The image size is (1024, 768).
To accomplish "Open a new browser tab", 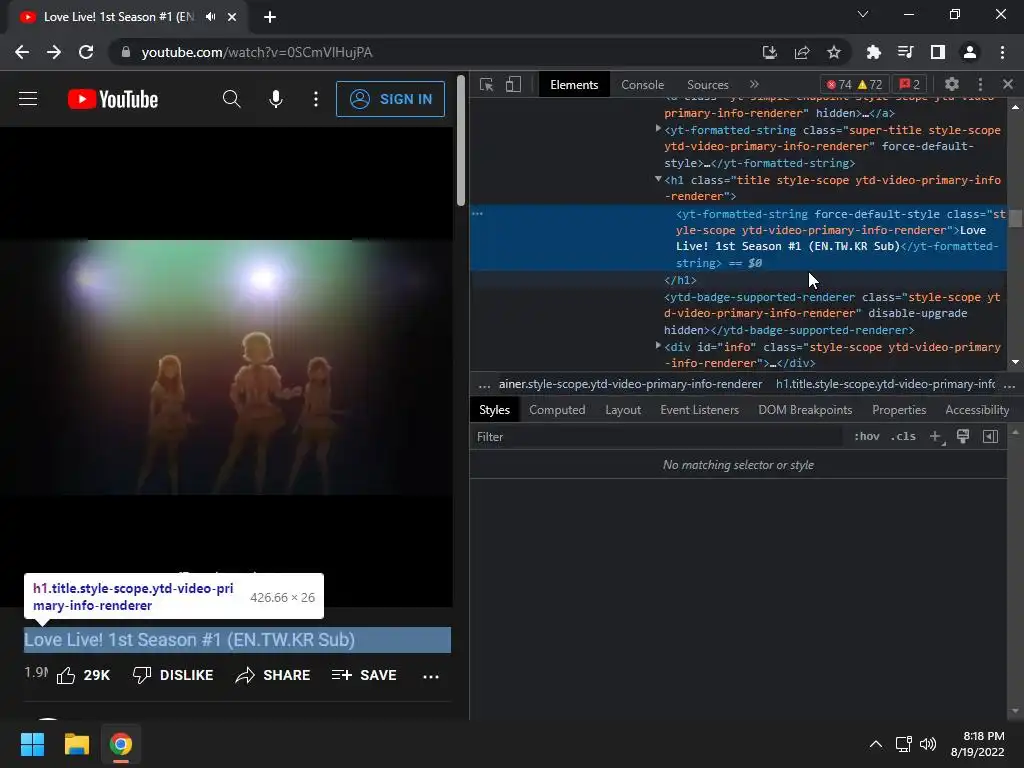I will point(270,17).
